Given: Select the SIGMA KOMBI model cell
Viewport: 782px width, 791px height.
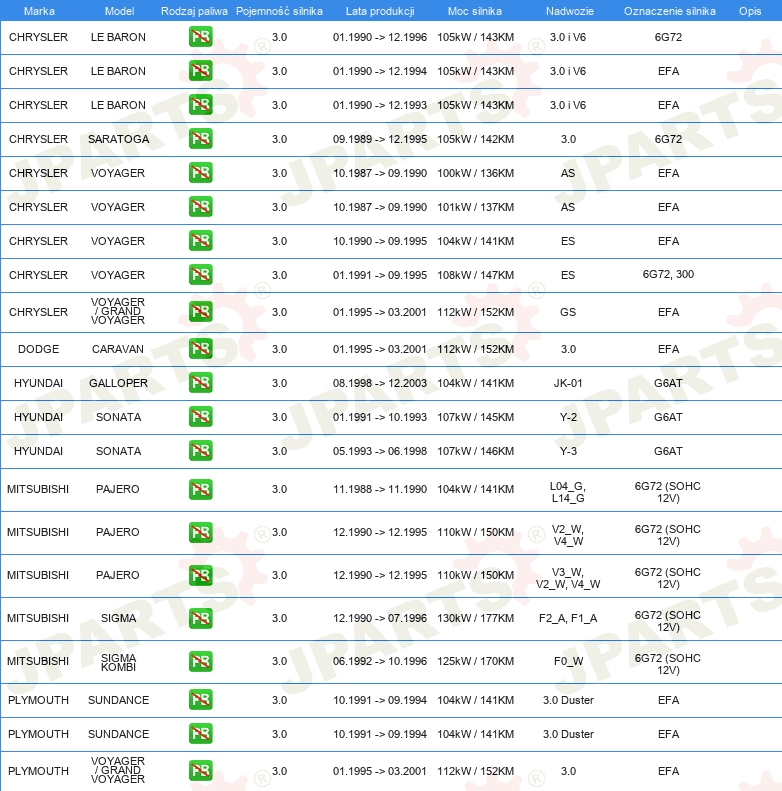Looking at the screenshot, I should click(119, 662).
